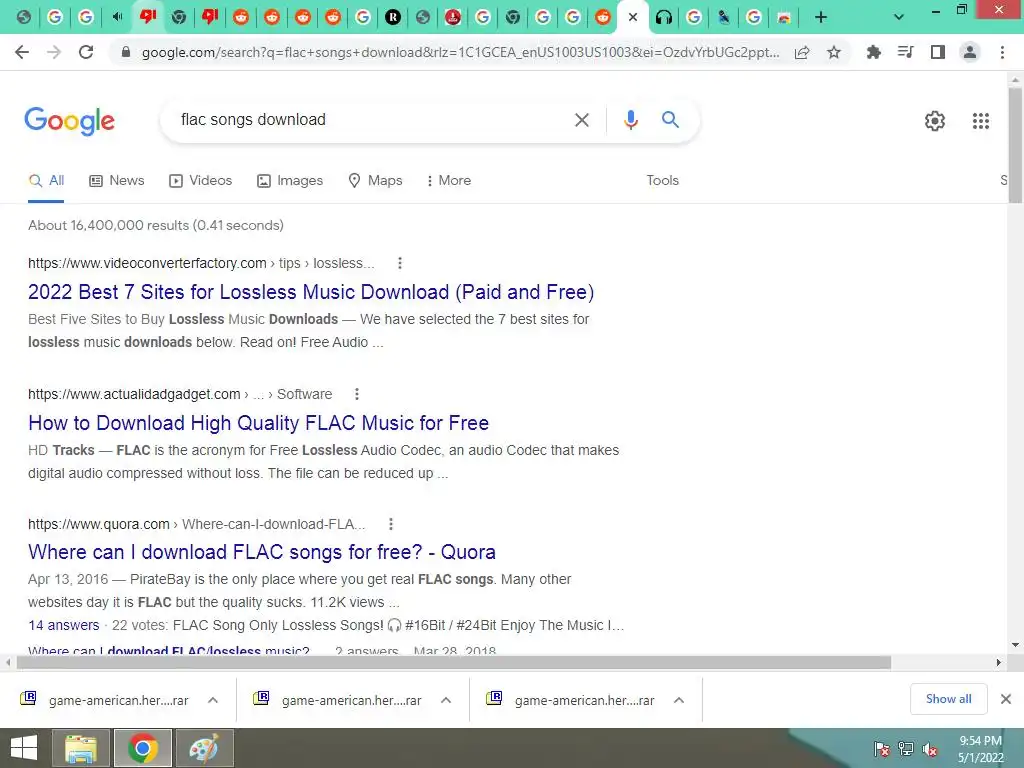Open Chrome extensions puzzle icon

[x=873, y=52]
